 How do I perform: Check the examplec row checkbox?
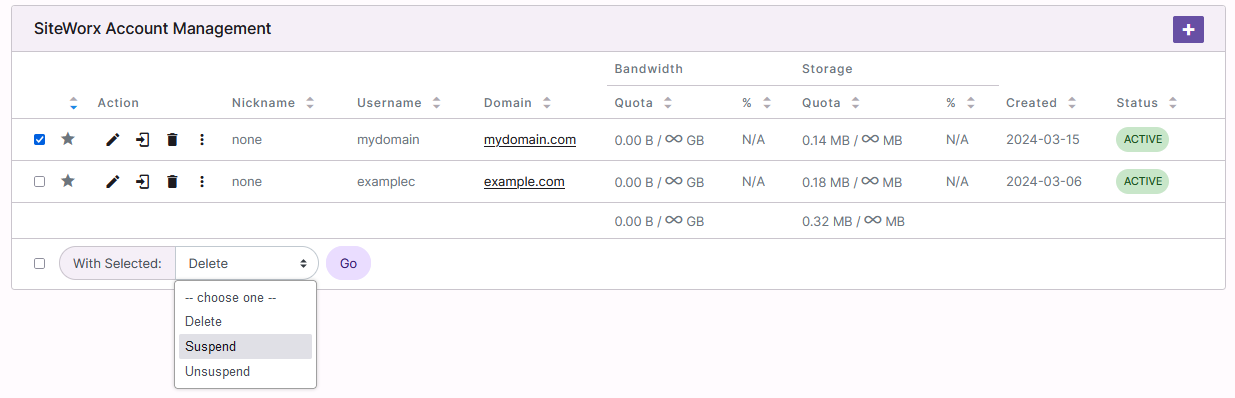39,182
